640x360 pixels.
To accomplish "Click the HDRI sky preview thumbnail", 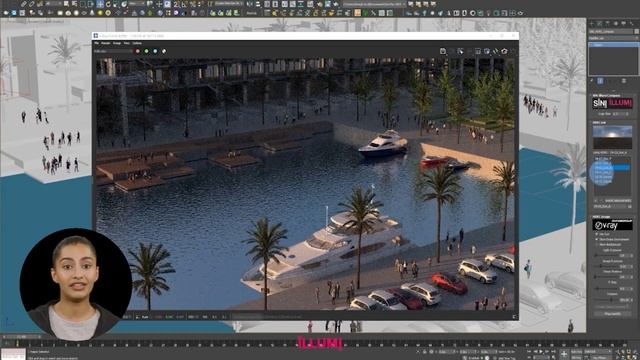I will pyautogui.click(x=612, y=137).
